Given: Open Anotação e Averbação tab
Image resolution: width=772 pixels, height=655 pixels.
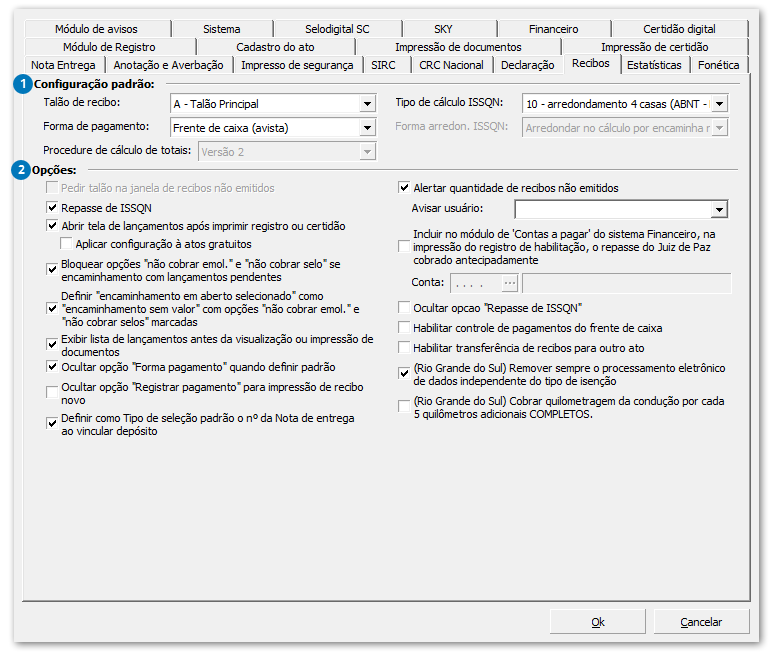Looking at the screenshot, I should (x=168, y=65).
